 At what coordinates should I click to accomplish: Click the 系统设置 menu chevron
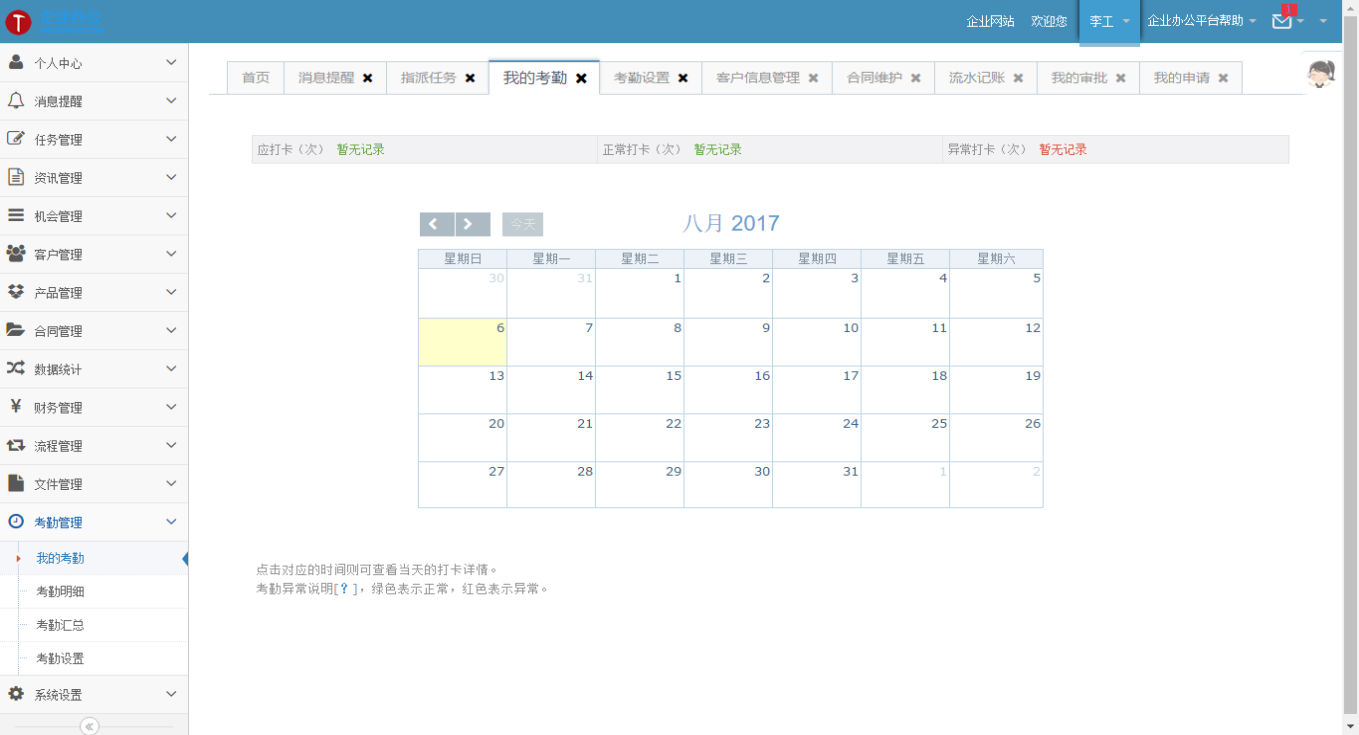[x=171, y=694]
